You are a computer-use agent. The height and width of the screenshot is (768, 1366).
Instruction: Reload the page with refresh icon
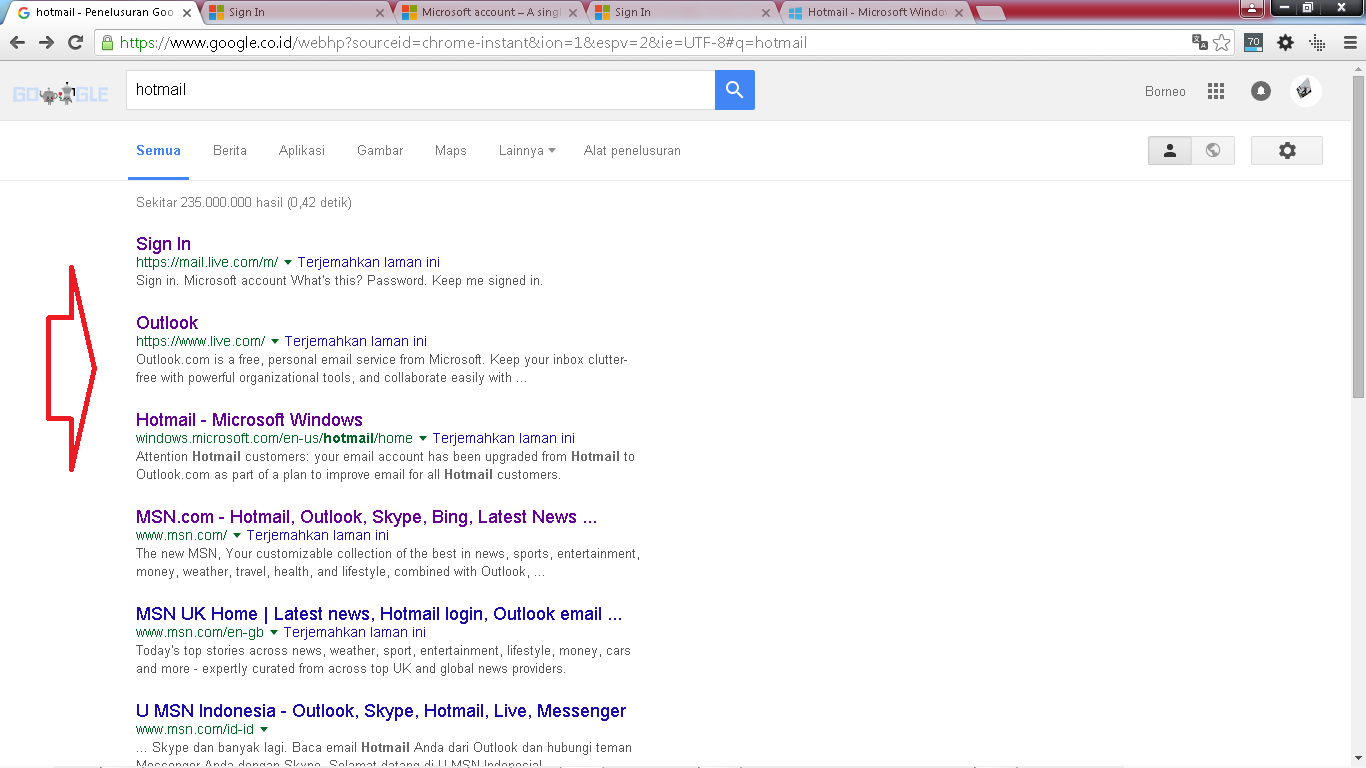click(75, 43)
